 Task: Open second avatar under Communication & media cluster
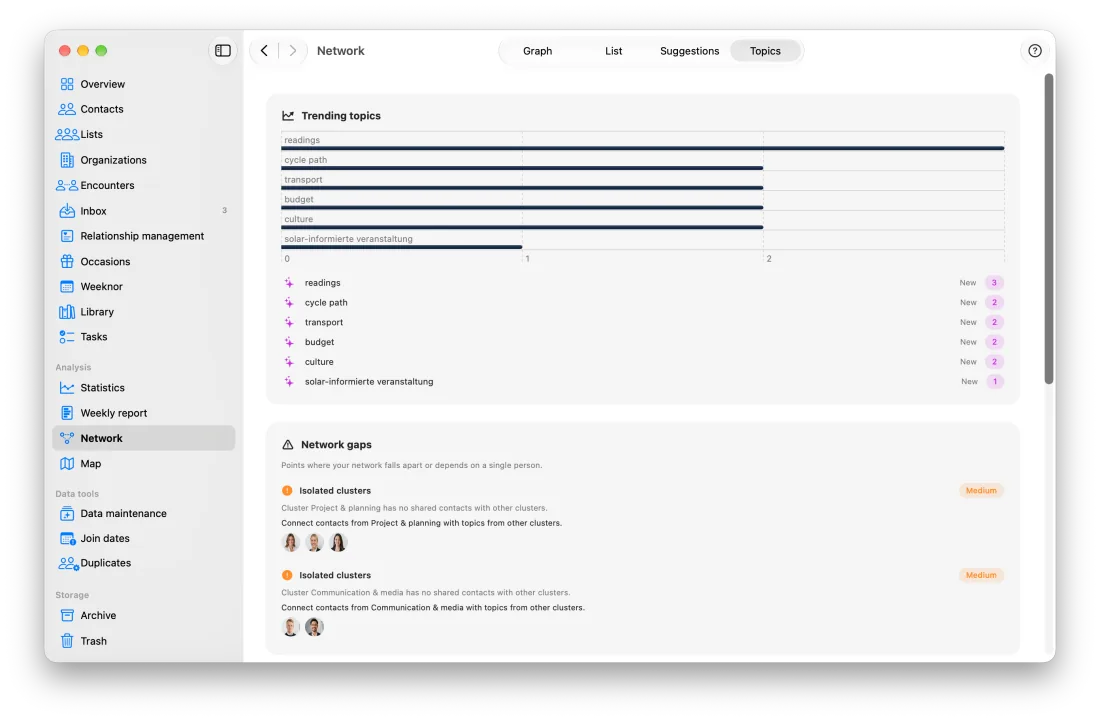coord(314,627)
